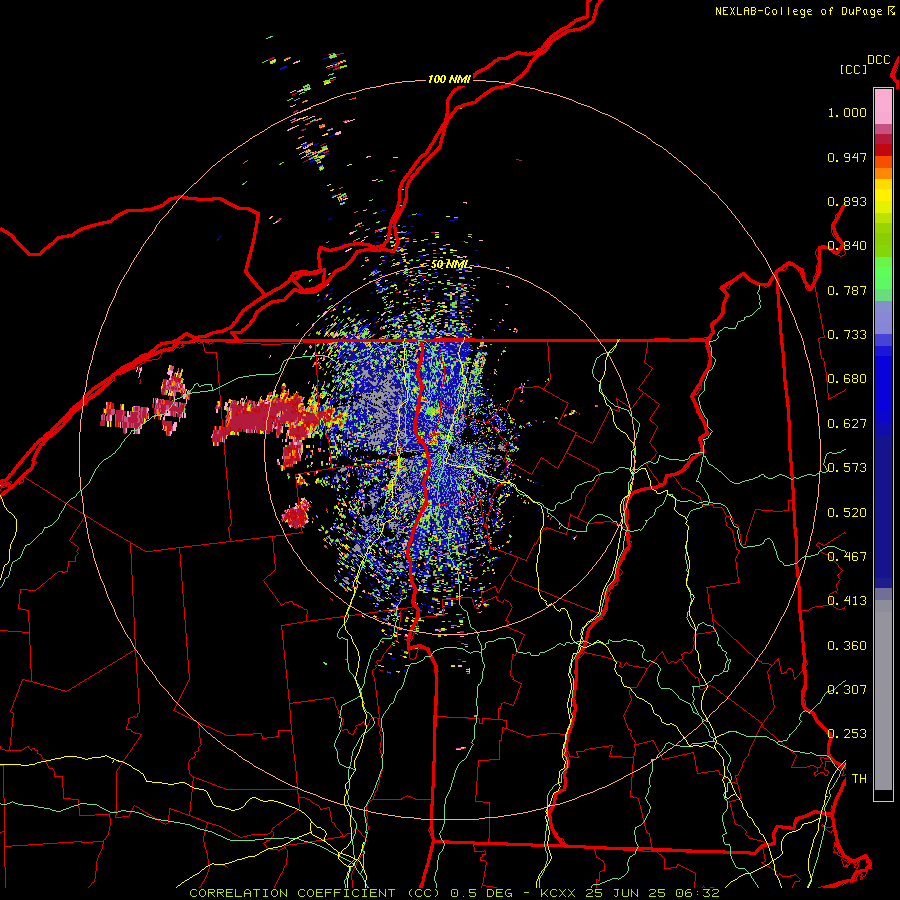
Task: Click the 0.413 legend value
Action: click(x=847, y=601)
